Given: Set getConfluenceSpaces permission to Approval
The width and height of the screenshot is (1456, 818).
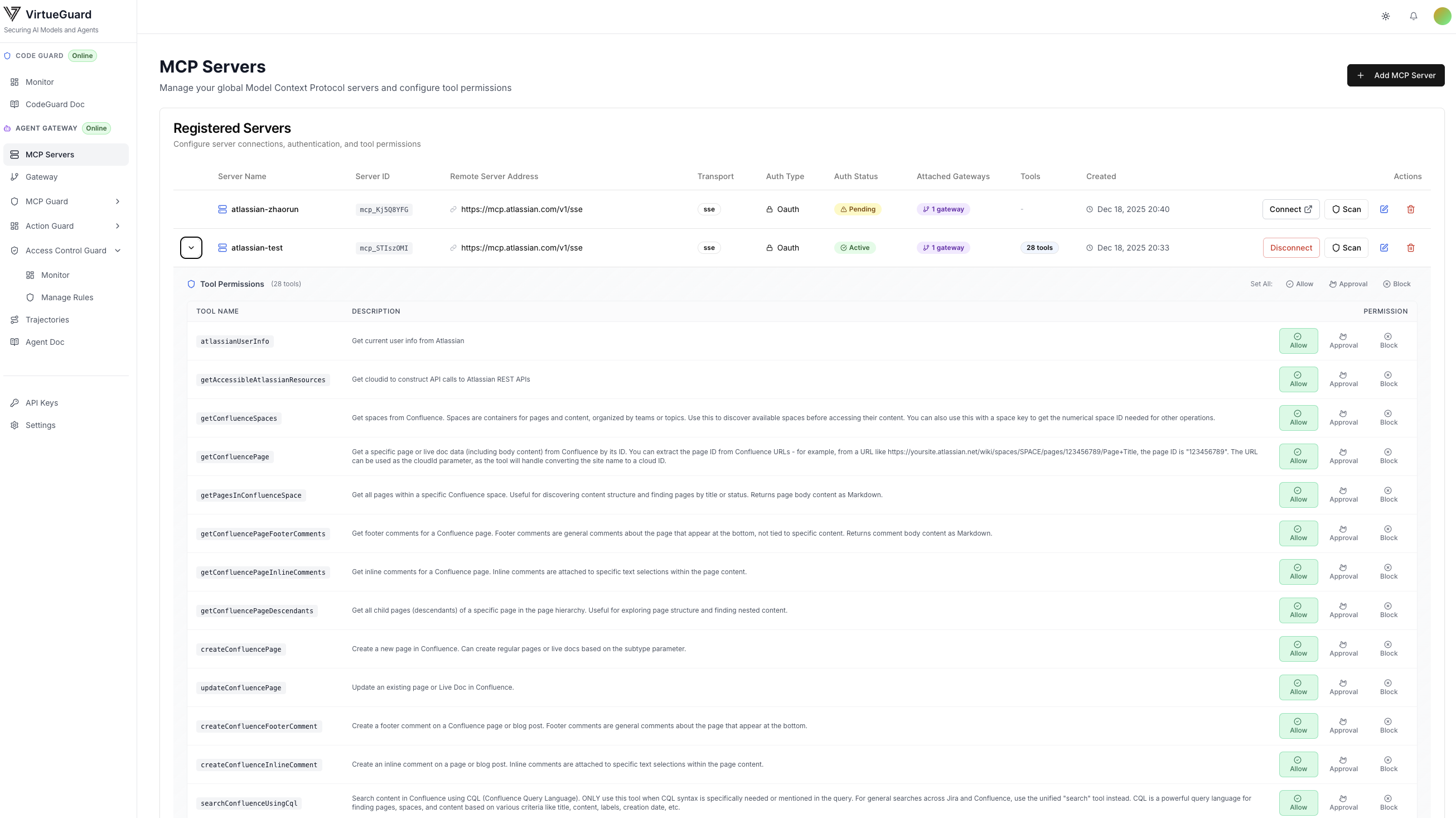Looking at the screenshot, I should [1343, 417].
